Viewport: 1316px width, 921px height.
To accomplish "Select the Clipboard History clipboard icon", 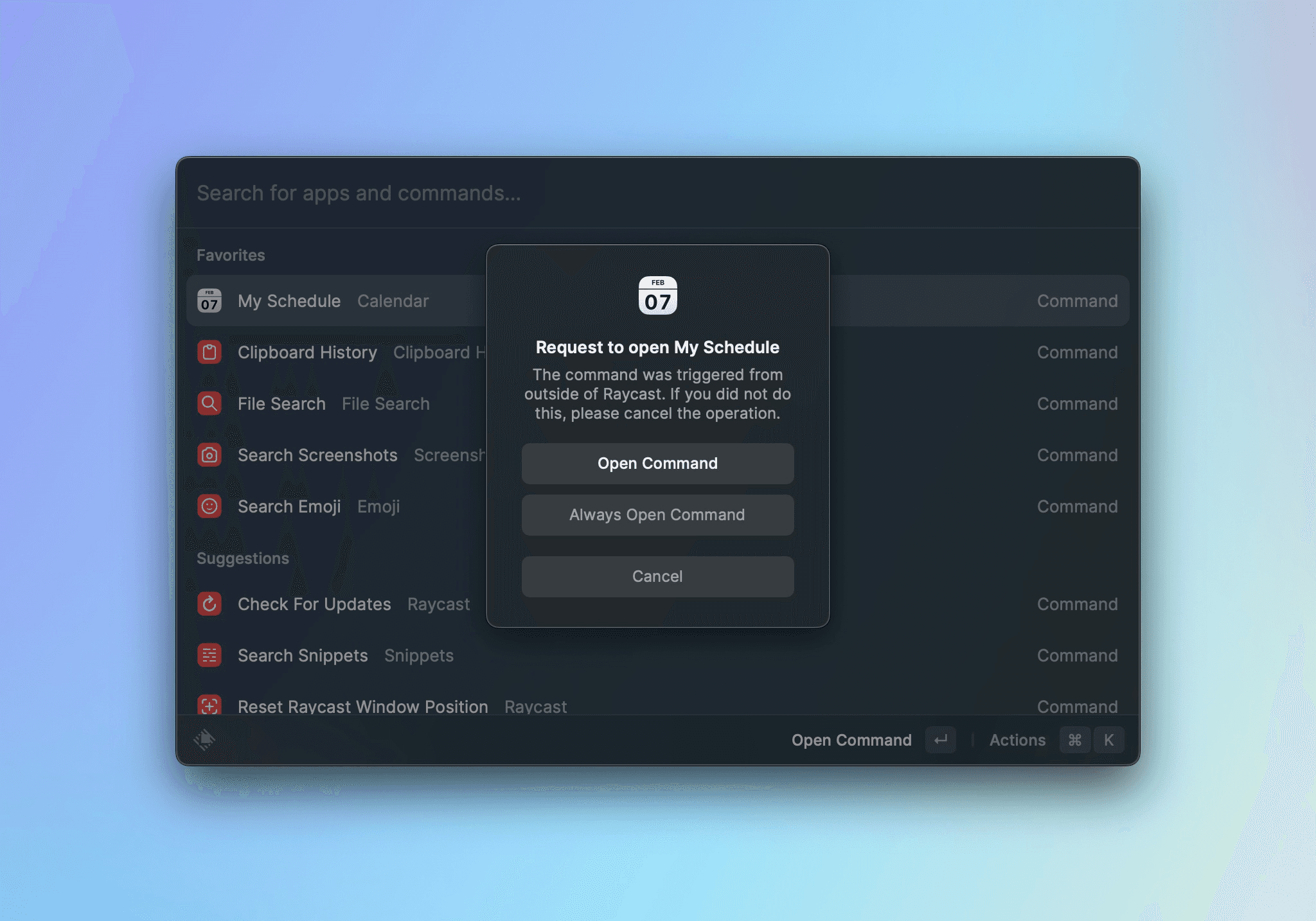I will (x=209, y=352).
